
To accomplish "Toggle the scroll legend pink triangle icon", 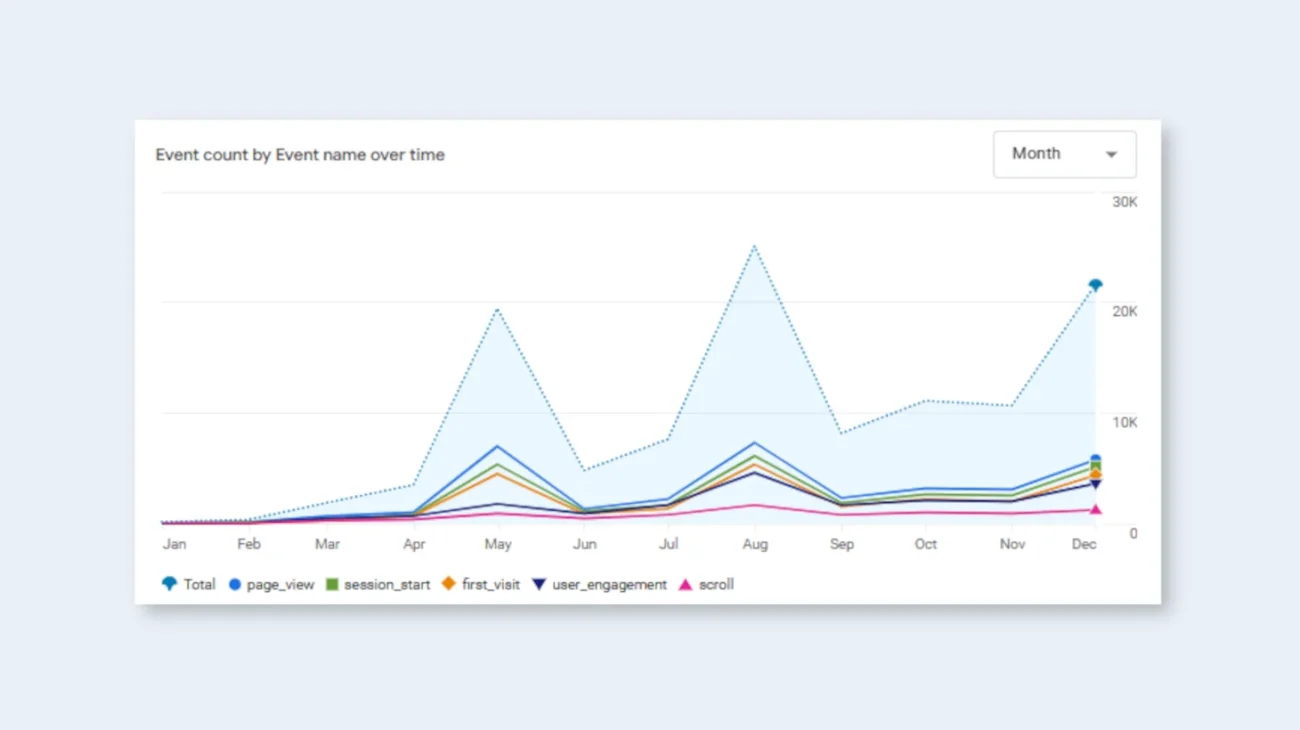I will [685, 584].
